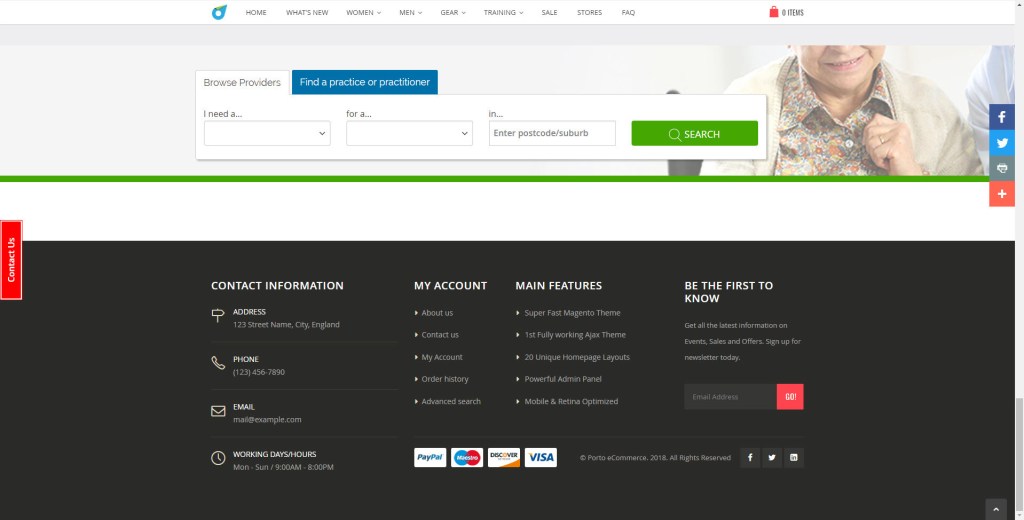Screen dimensions: 1024x520
Task: Click the phone handset icon
Action: [x=218, y=363]
